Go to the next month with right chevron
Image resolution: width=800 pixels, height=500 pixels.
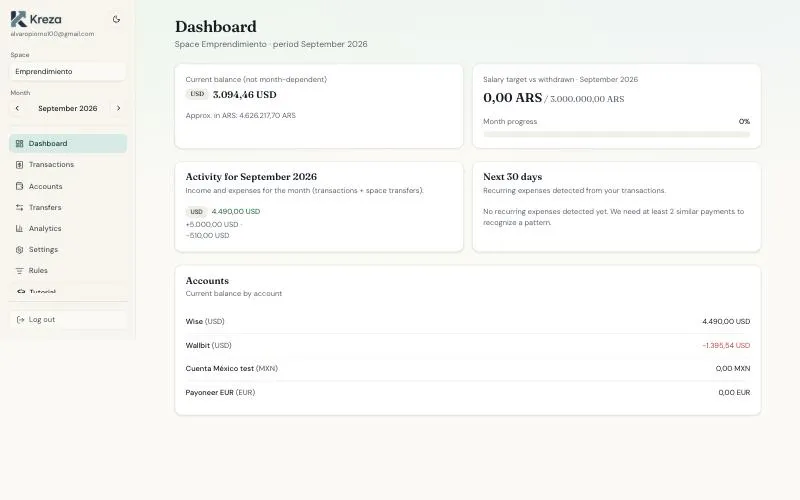click(118, 108)
